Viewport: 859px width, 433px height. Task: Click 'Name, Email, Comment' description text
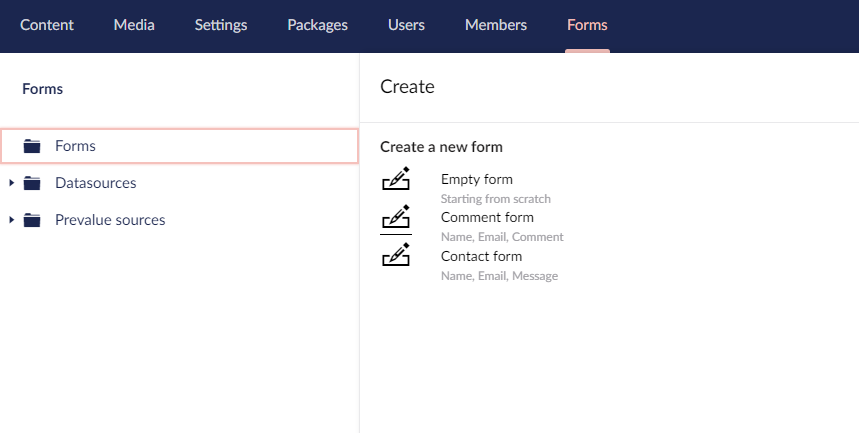(x=502, y=237)
